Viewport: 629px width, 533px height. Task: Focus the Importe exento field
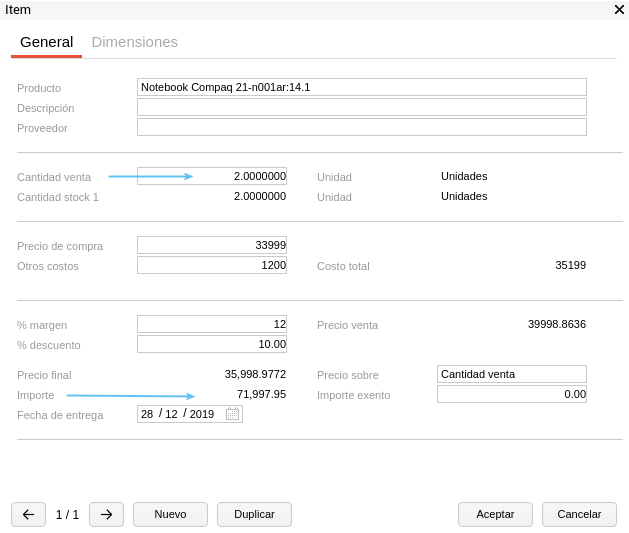point(511,394)
